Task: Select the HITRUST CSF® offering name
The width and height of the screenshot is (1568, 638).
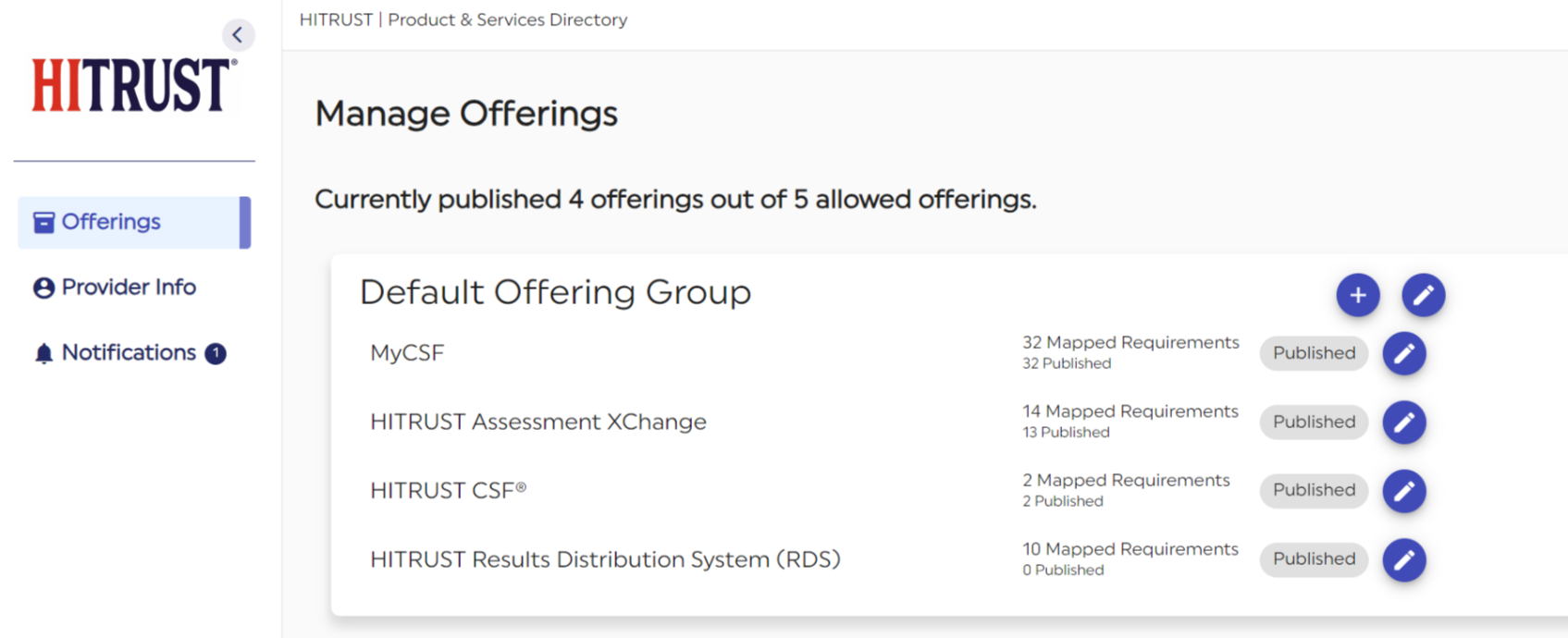Action: point(449,490)
